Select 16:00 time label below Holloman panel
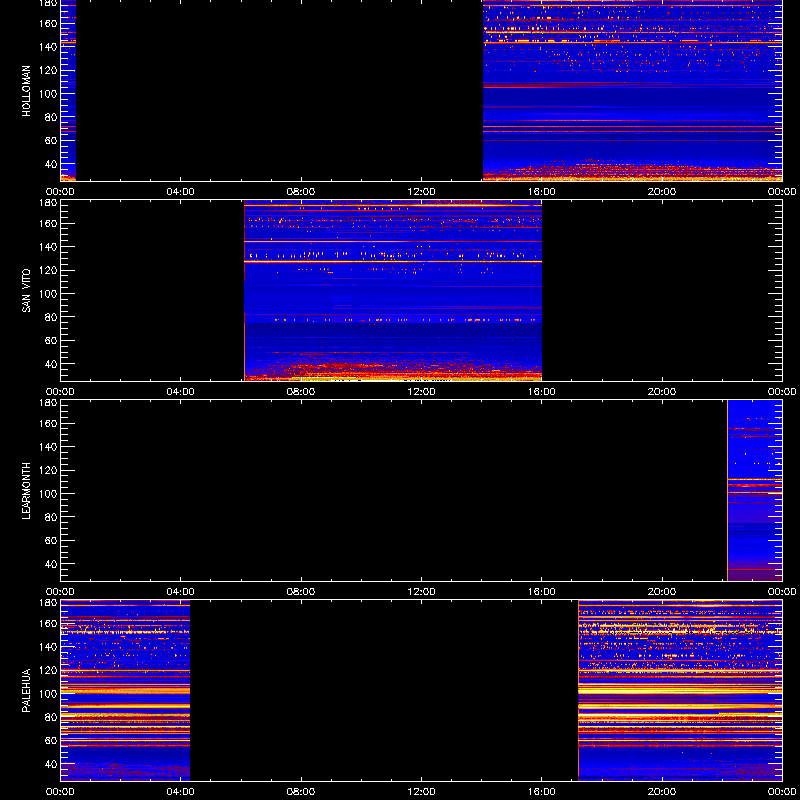800x800 pixels. click(542, 192)
